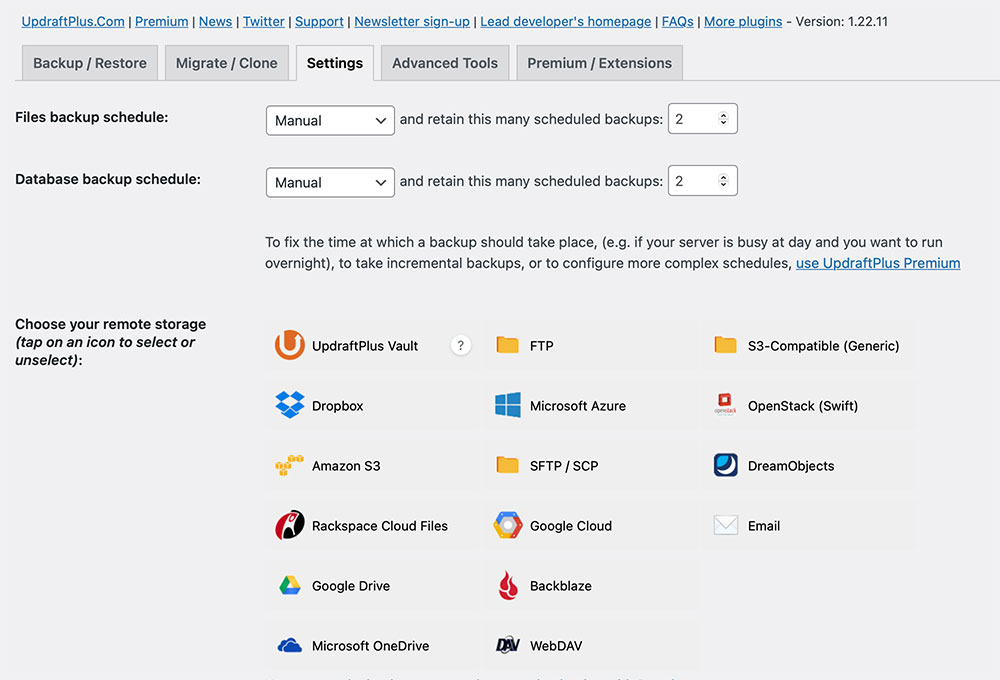
Task: Select the Microsoft OneDrive cloud icon
Action: [290, 645]
